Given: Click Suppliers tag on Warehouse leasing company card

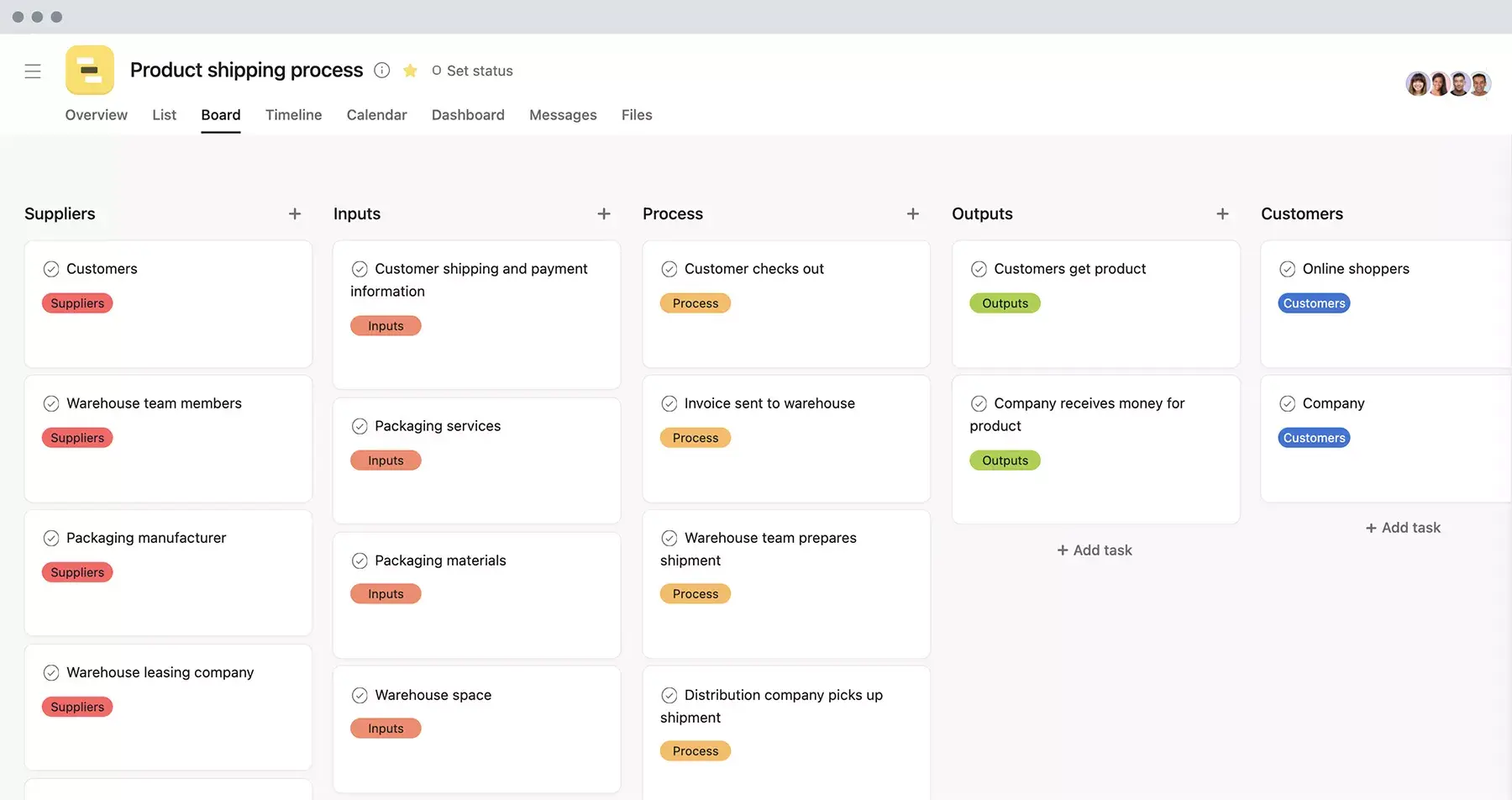Looking at the screenshot, I should tap(77, 707).
